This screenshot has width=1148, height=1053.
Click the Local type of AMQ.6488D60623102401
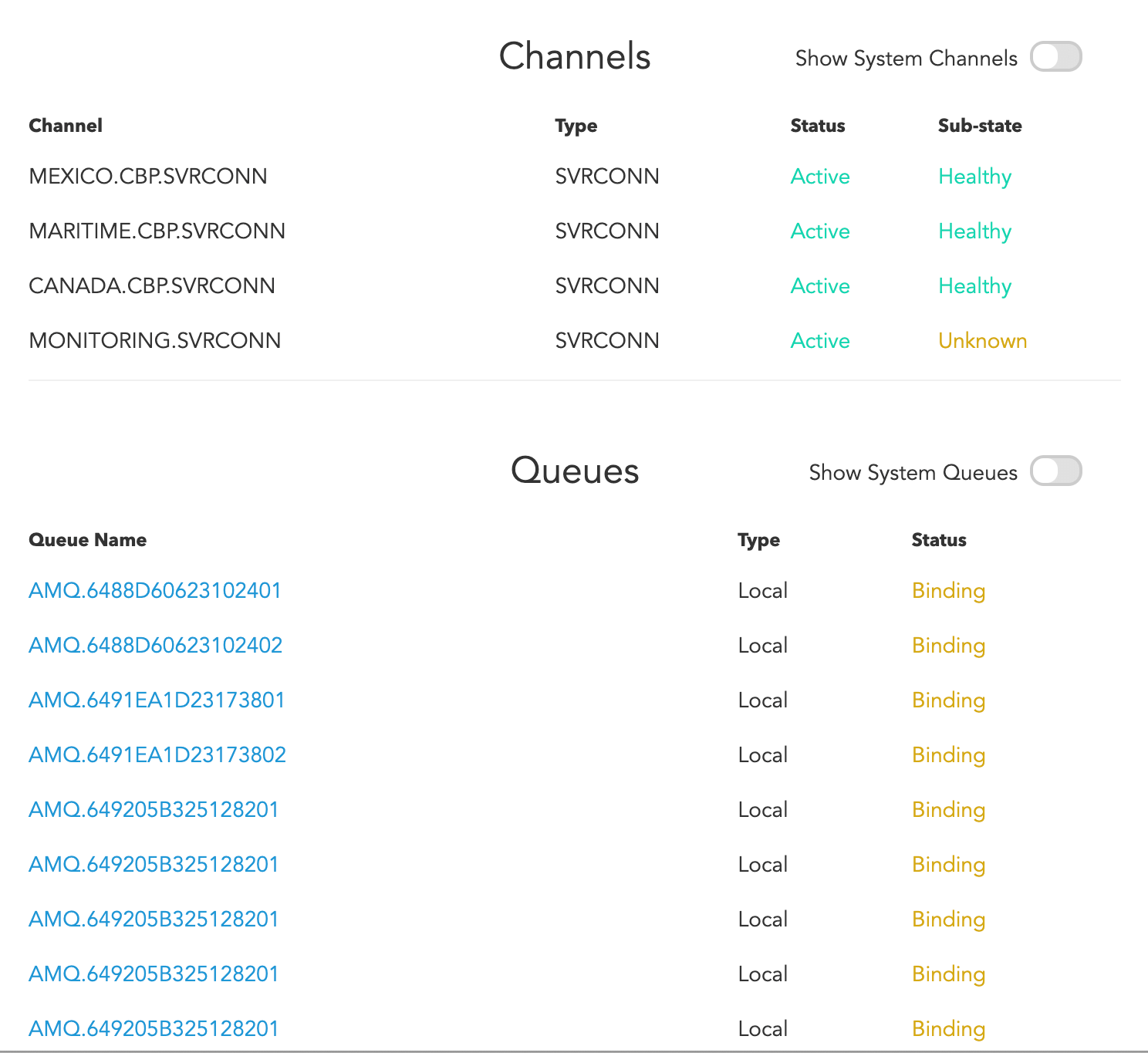763,591
